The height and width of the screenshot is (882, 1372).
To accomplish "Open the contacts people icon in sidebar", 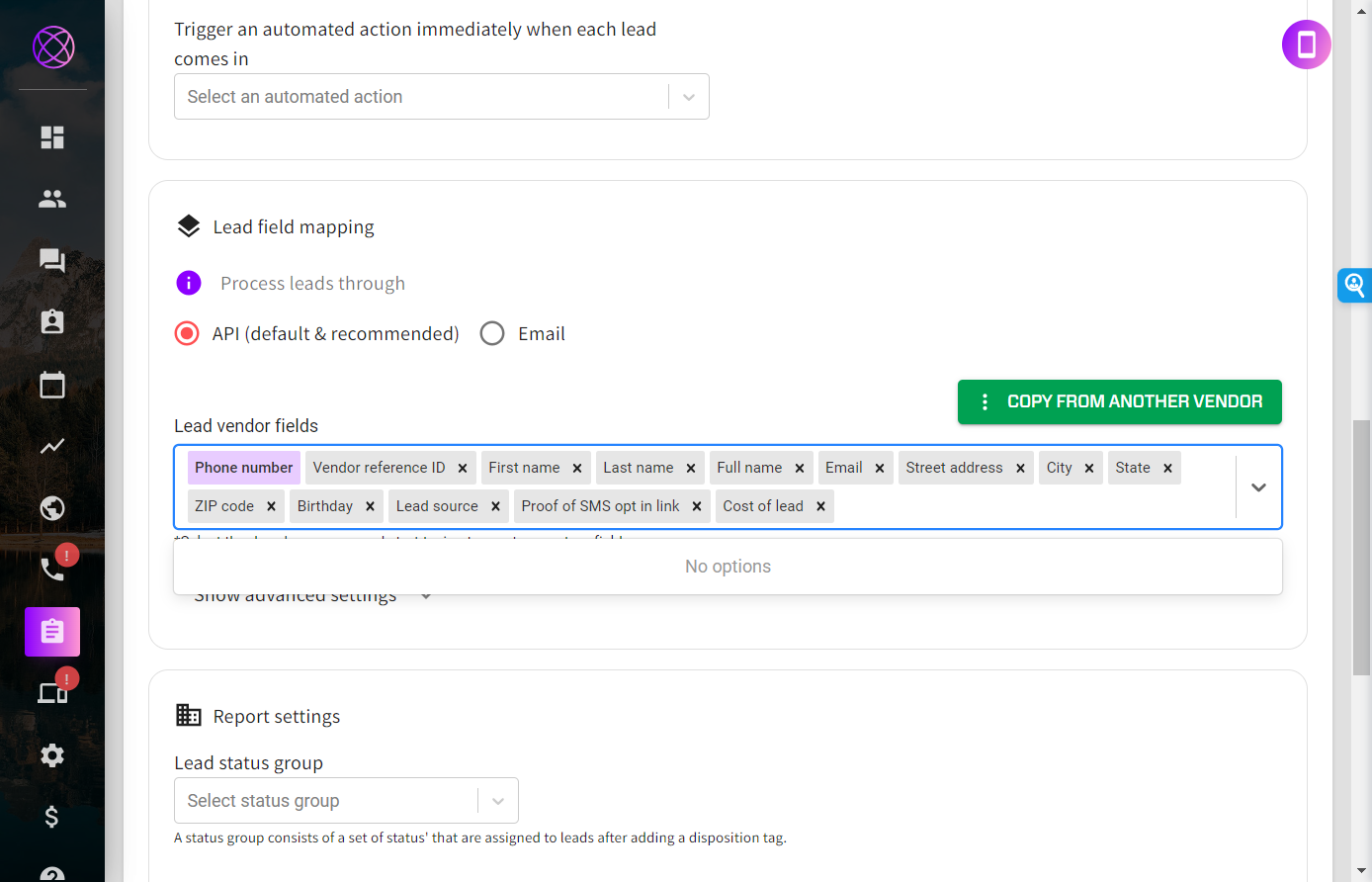I will tap(52, 199).
